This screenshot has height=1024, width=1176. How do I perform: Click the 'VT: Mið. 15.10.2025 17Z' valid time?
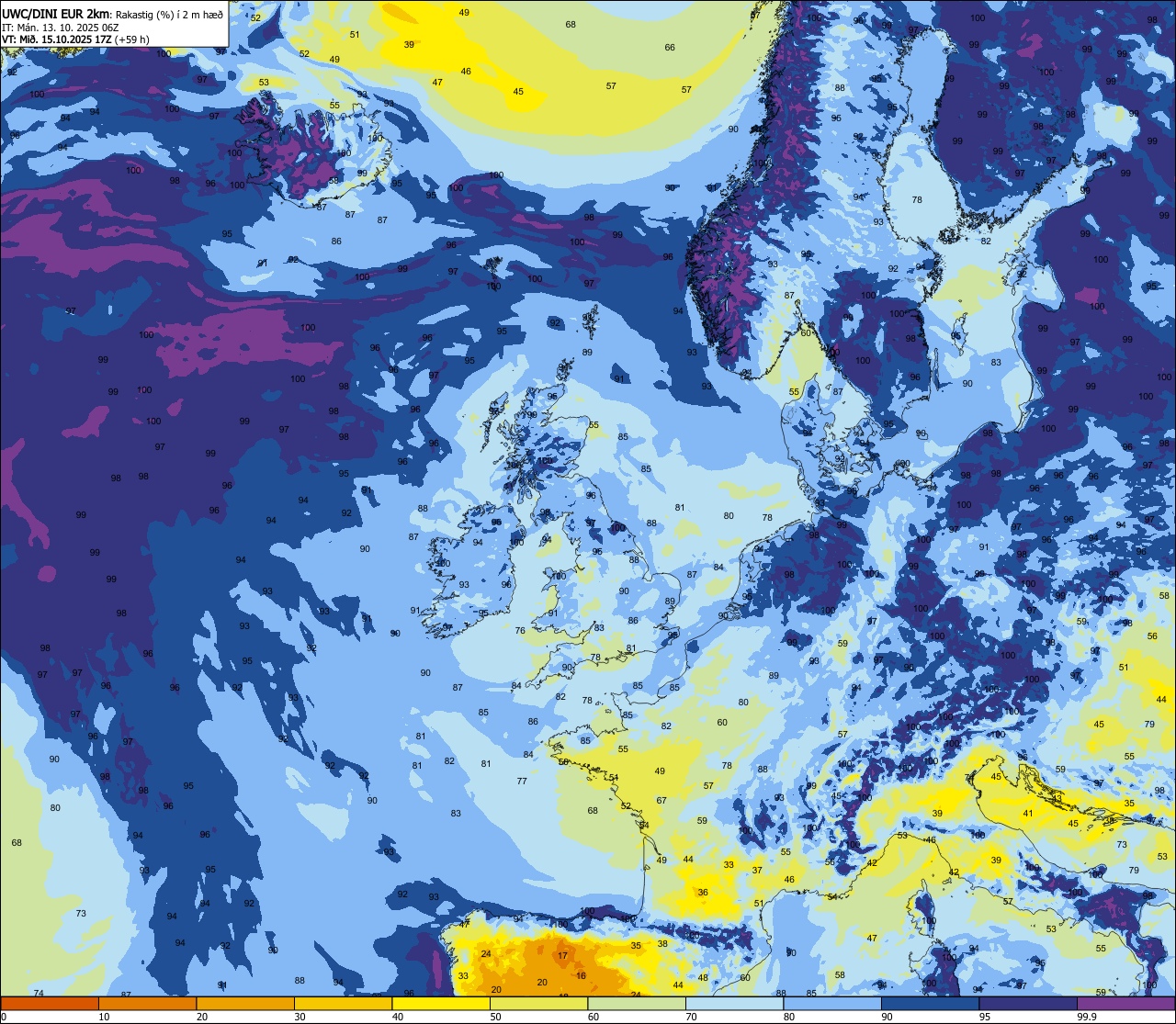[56, 39]
